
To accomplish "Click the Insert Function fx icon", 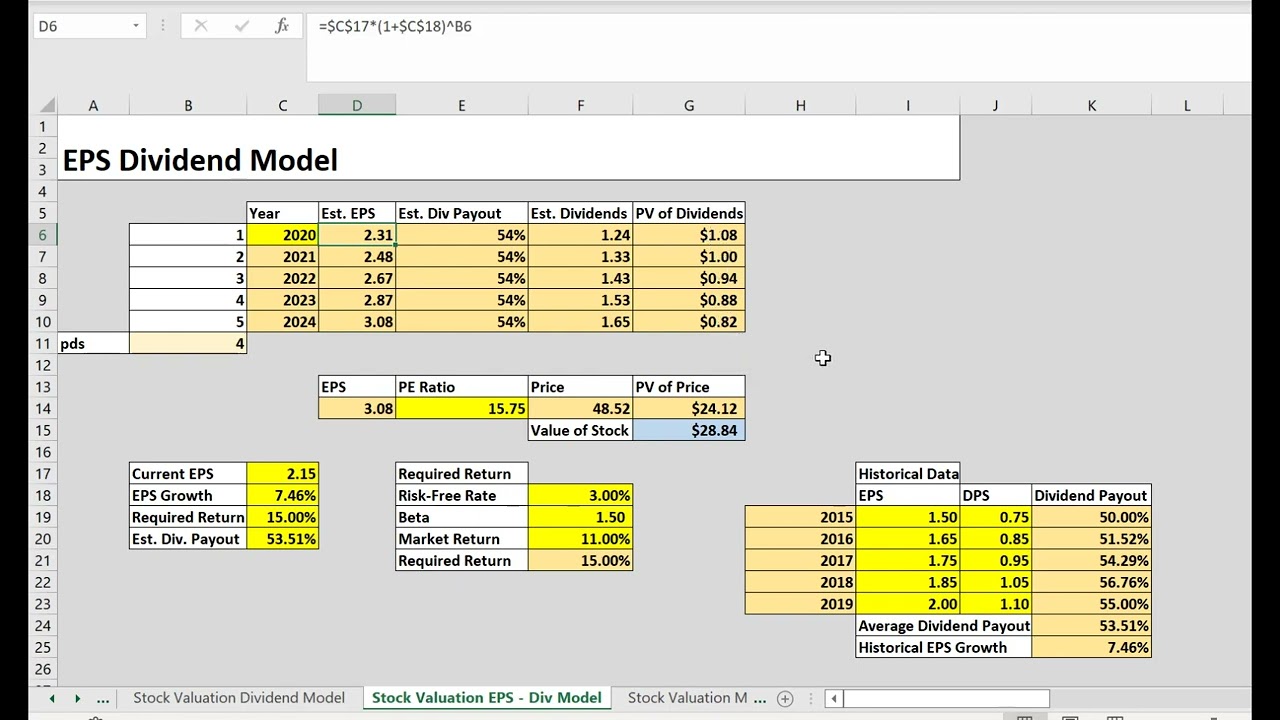I will (x=282, y=26).
